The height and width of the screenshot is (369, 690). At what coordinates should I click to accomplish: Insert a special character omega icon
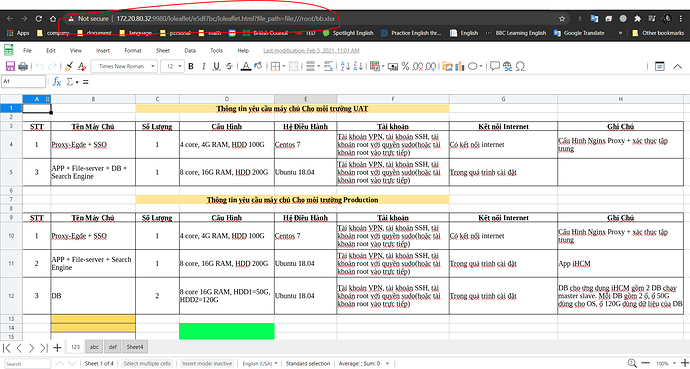[520, 66]
